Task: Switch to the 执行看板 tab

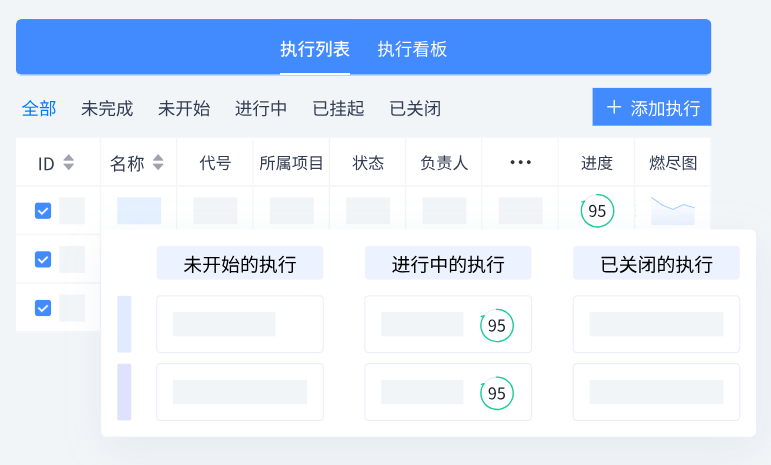Action: (x=412, y=49)
